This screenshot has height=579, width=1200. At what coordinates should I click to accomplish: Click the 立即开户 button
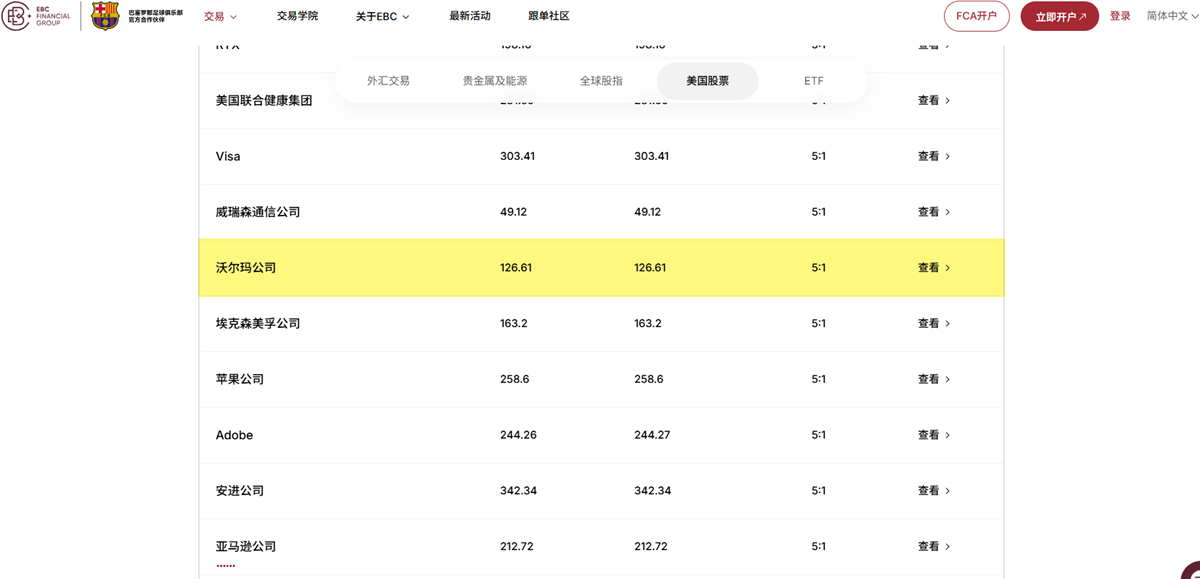point(1059,16)
